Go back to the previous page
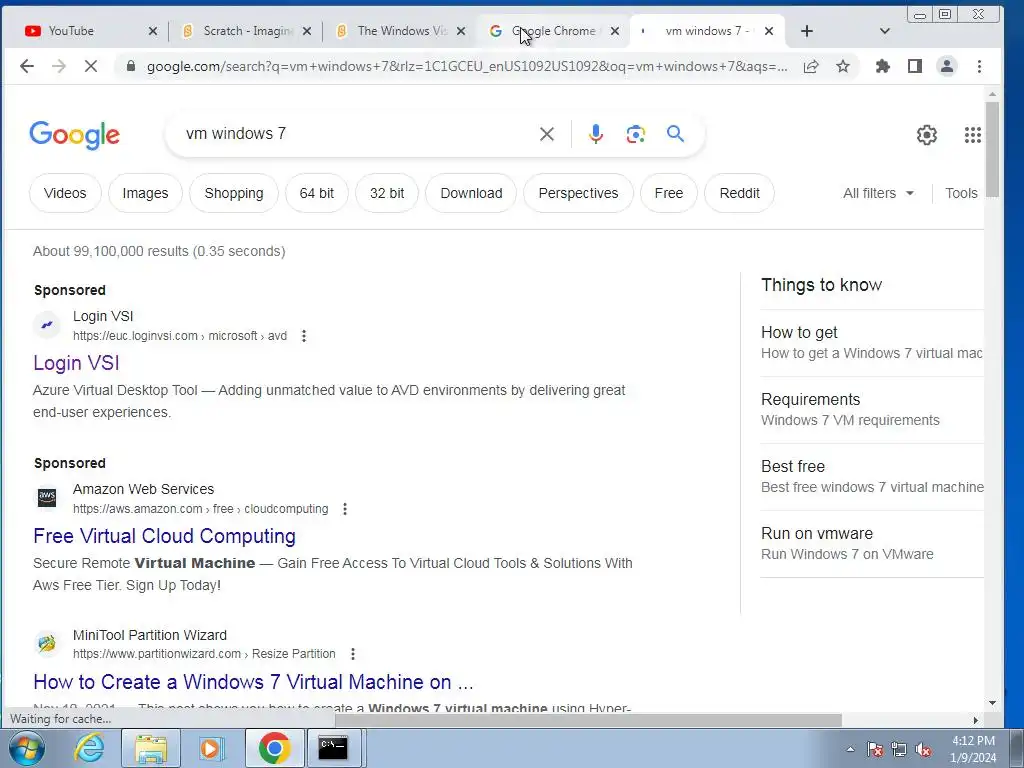1024x768 pixels. point(27,66)
